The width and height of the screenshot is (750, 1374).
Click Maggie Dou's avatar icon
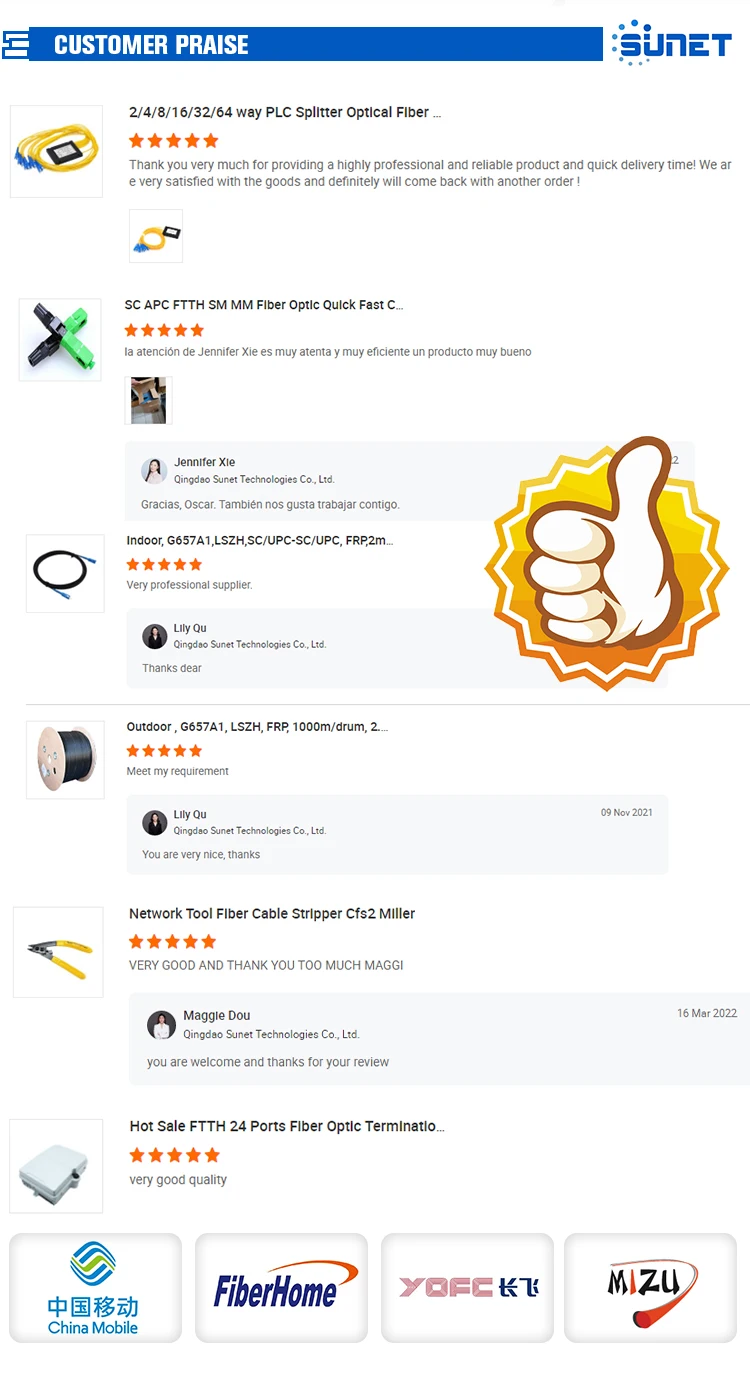[x=161, y=1025]
